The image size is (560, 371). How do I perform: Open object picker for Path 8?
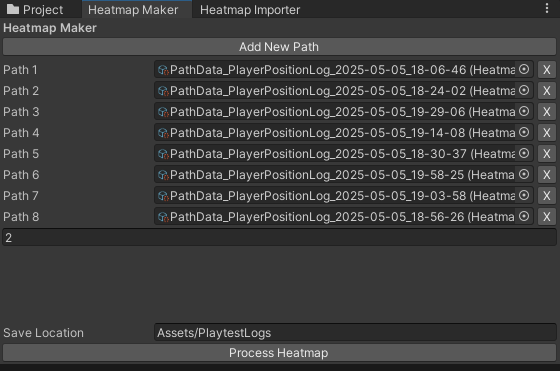click(x=524, y=216)
